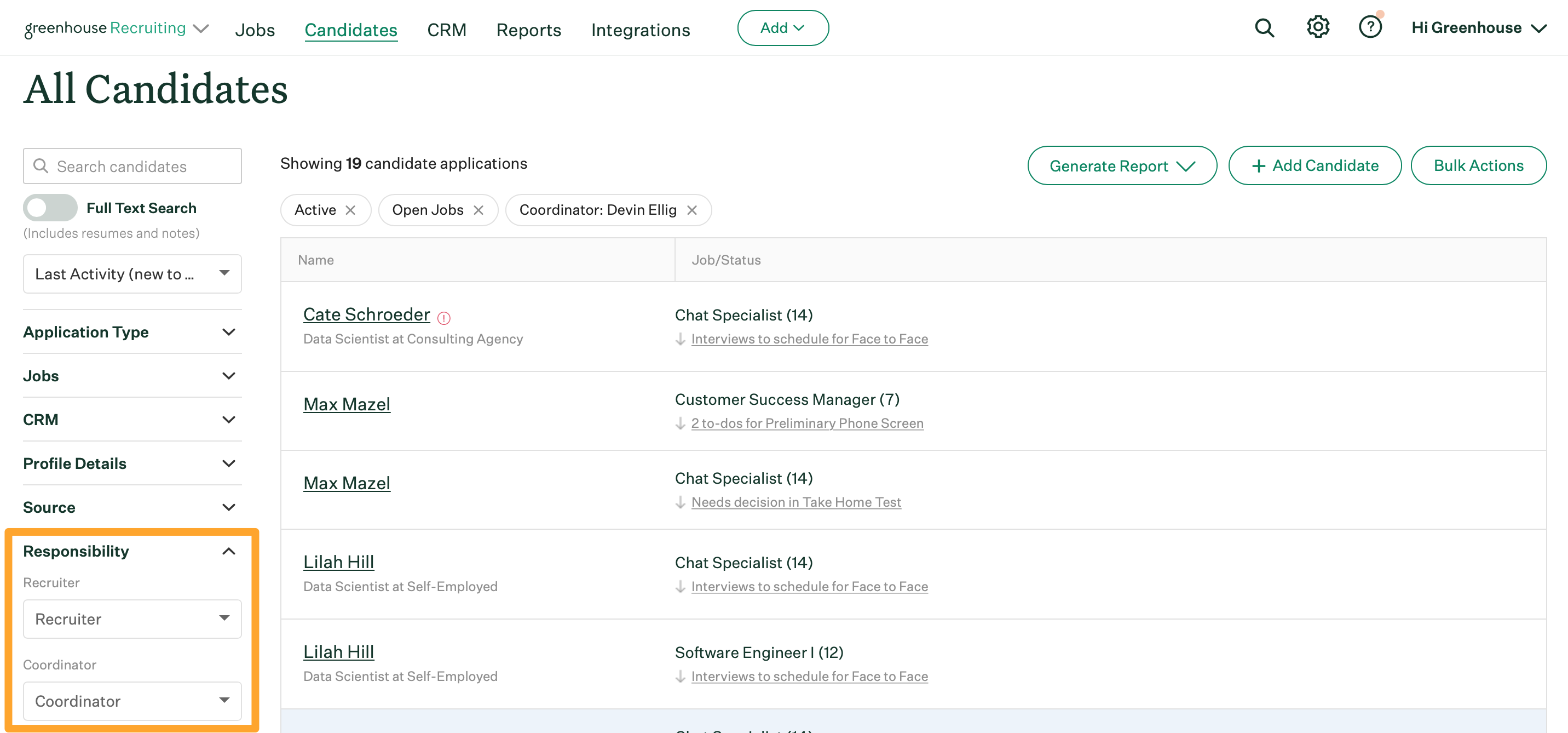Expand the Profile Details filter section
The height and width of the screenshot is (733, 1568).
pyautogui.click(x=132, y=463)
